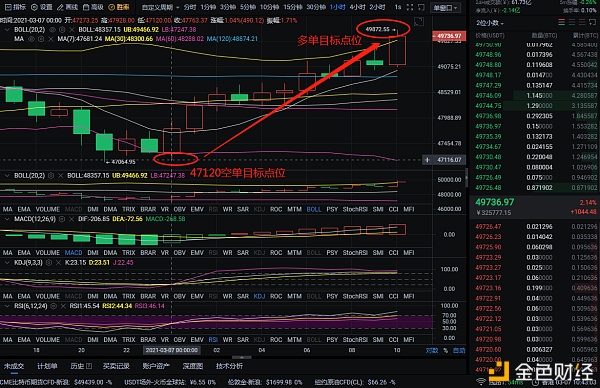Select the 1小时 timeframe
Viewport: 600px width, 388px height.
pyautogui.click(x=337, y=7)
